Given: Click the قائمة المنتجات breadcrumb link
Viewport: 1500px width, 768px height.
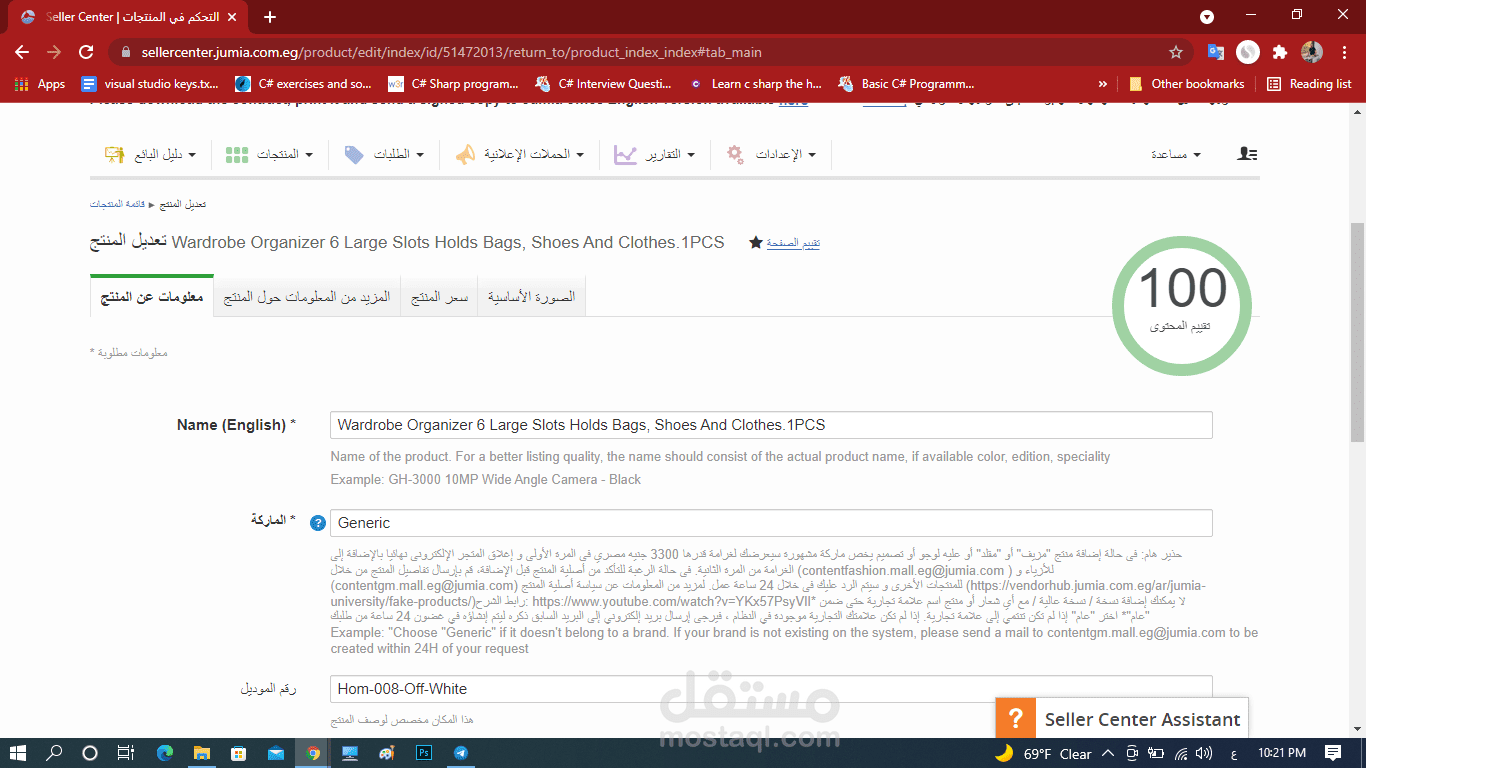Looking at the screenshot, I should (117, 204).
